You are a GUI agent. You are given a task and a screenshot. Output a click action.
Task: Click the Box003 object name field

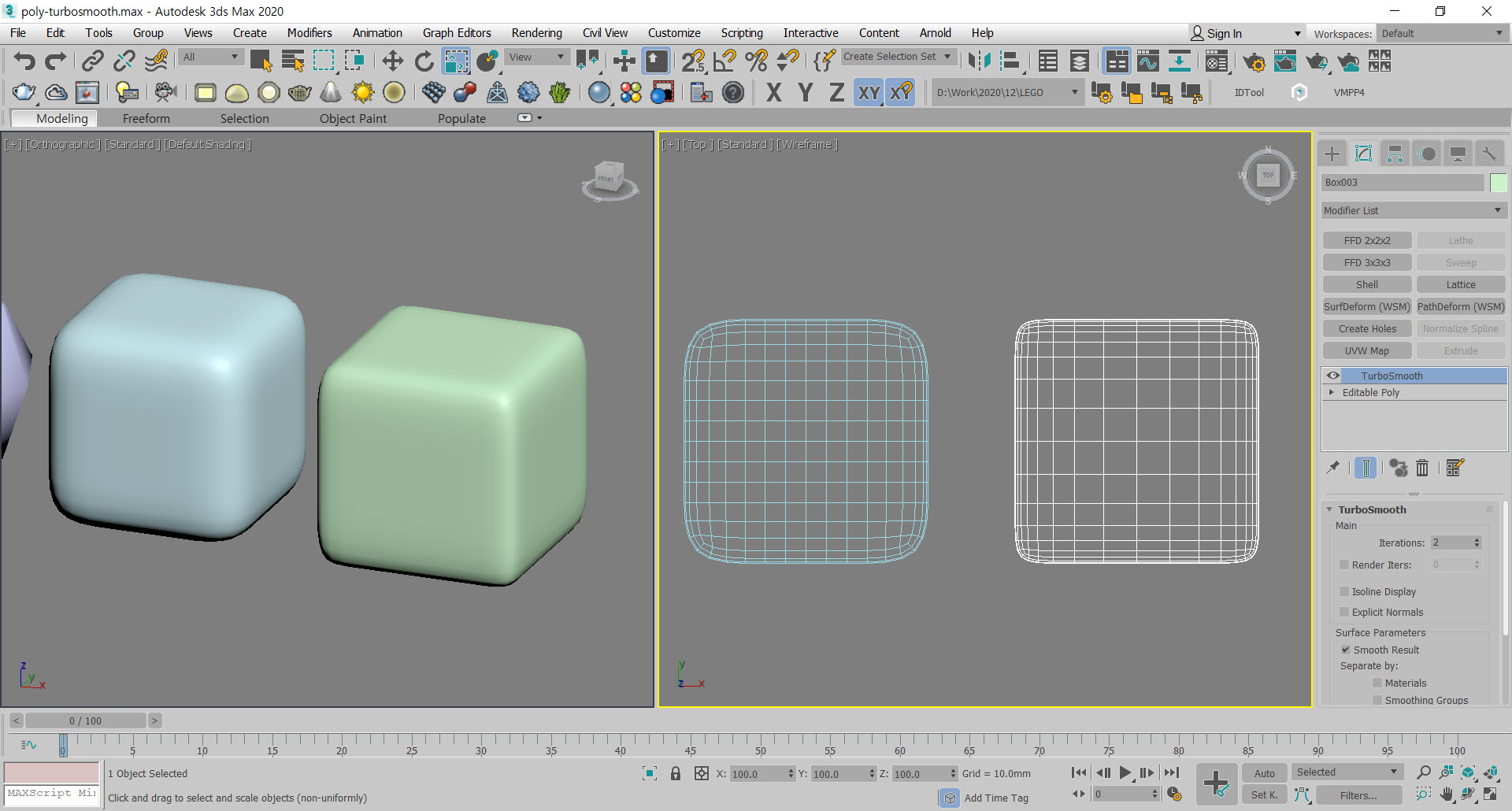tap(1402, 183)
